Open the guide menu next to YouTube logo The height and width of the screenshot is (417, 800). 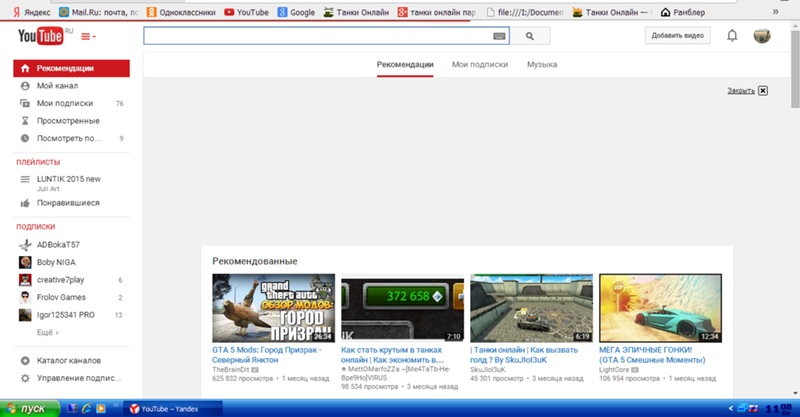tap(88, 36)
